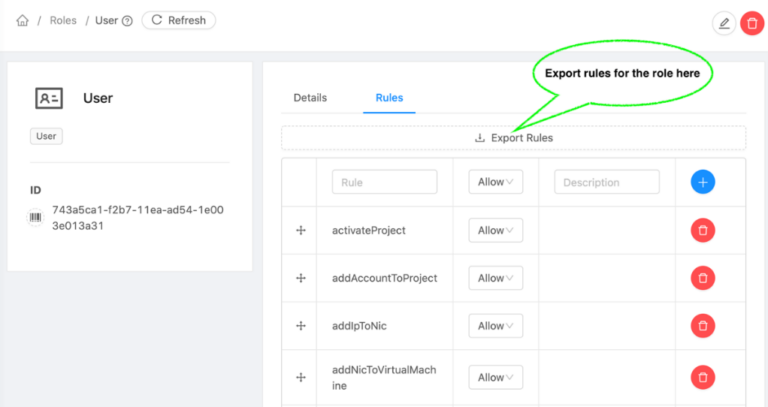
Task: Click the User heading on the info card
Action: point(98,98)
